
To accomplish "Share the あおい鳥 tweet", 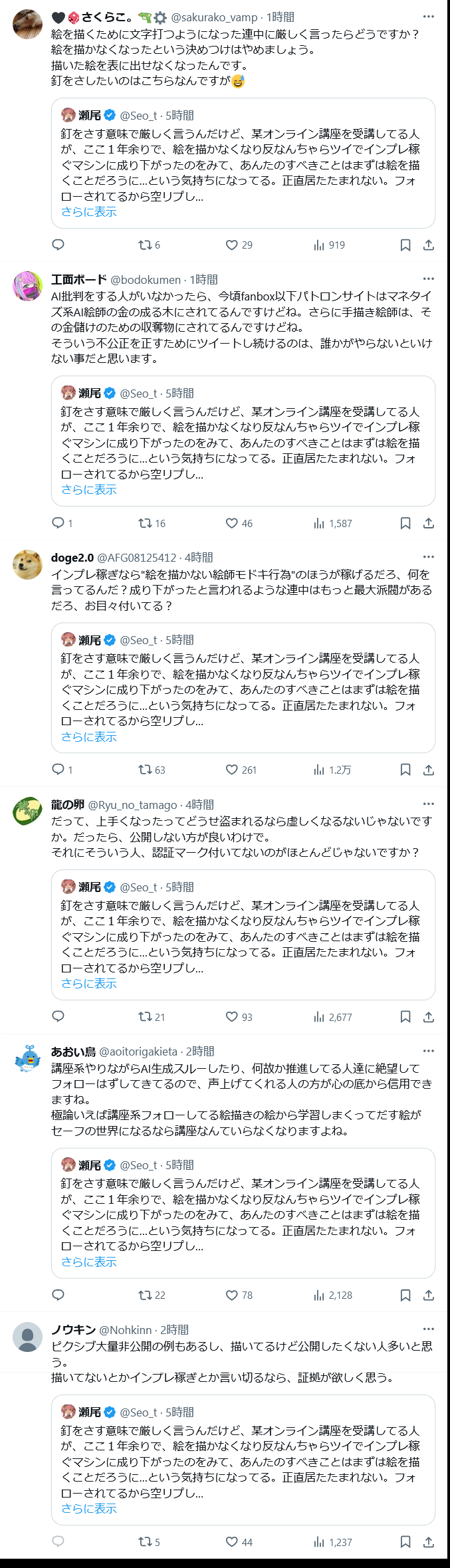I will (x=429, y=1295).
